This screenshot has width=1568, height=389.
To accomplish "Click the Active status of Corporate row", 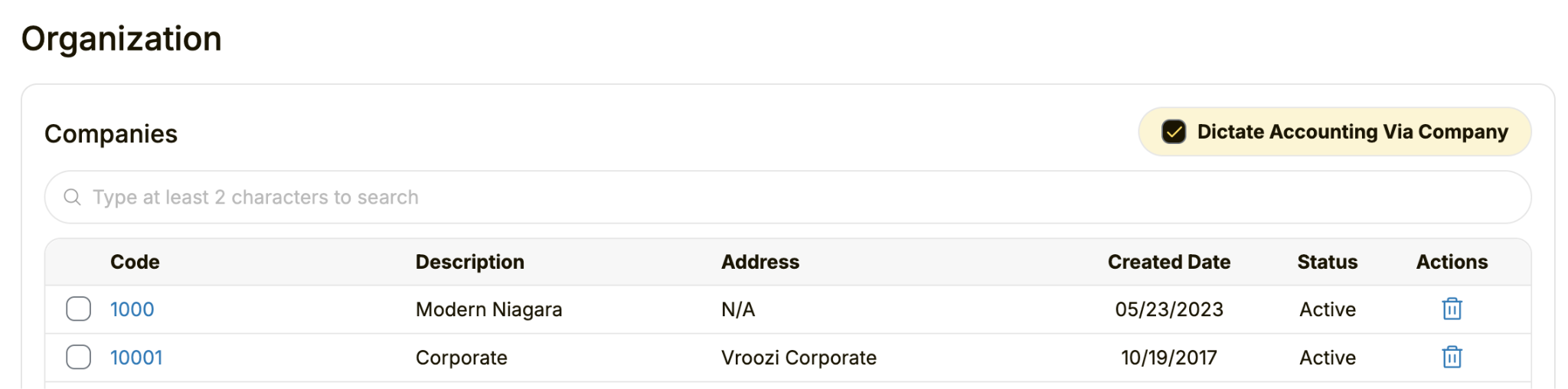I will point(1327,358).
